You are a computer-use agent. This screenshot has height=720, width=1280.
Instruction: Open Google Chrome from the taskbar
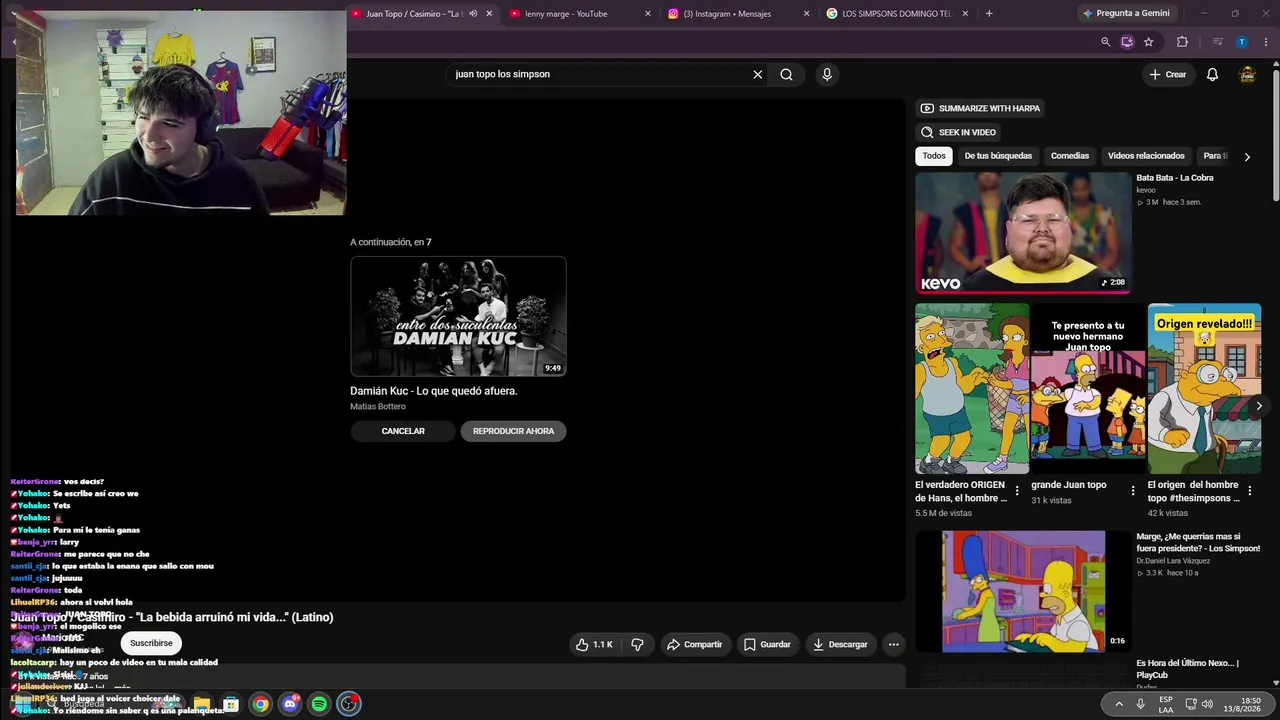tap(260, 704)
